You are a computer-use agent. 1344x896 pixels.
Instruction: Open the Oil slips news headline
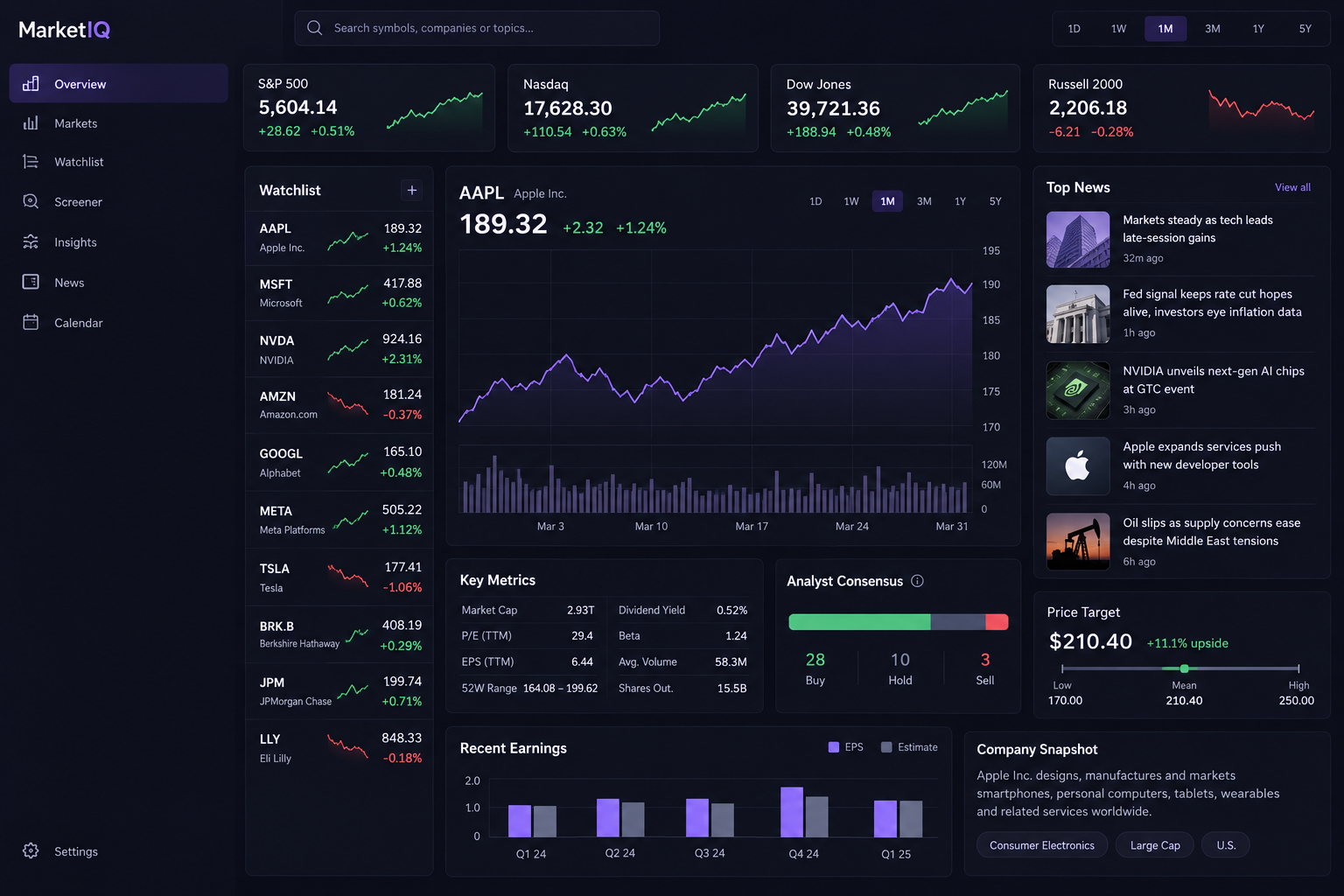(1211, 532)
